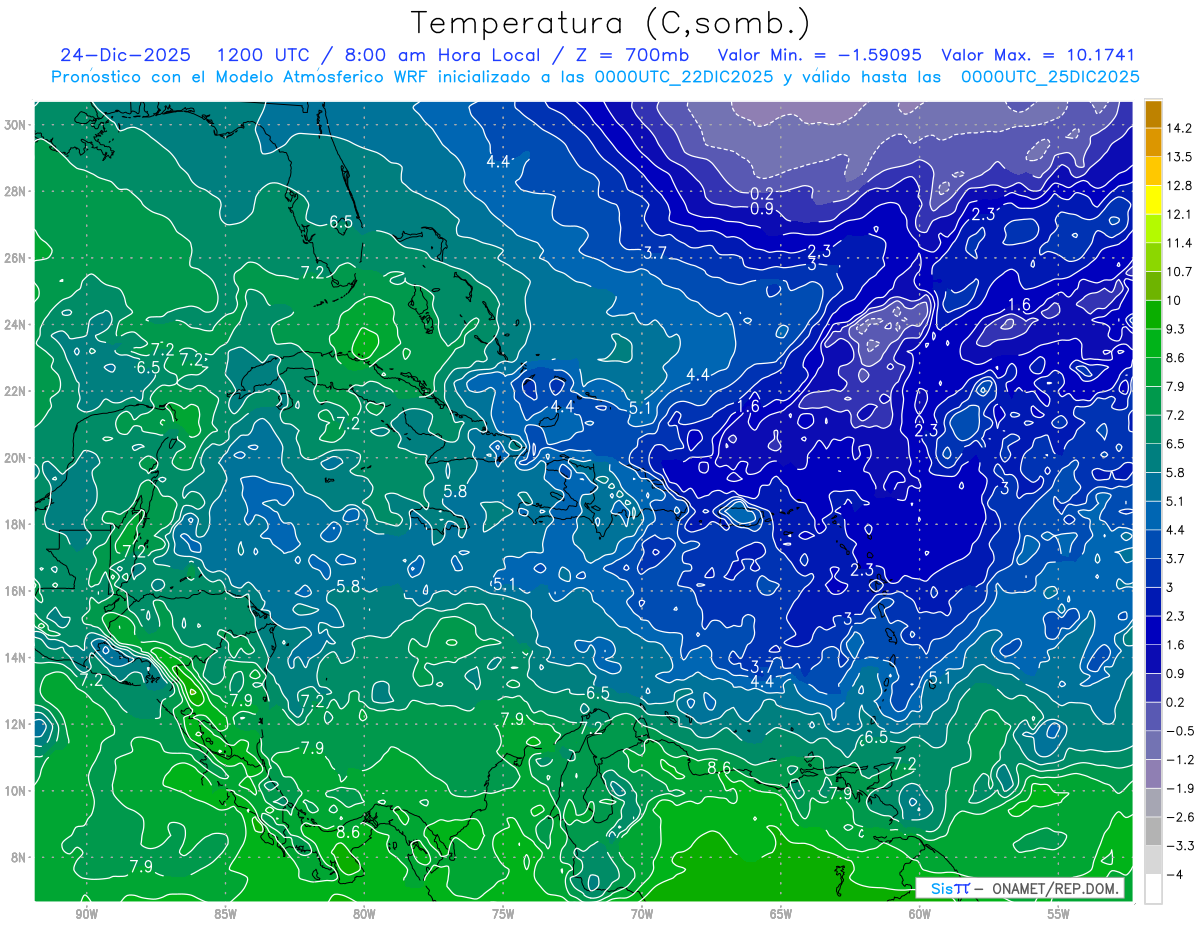Click the latitude axis label '30N'
Viewport: 1200px width, 927px height.
(x=16, y=124)
